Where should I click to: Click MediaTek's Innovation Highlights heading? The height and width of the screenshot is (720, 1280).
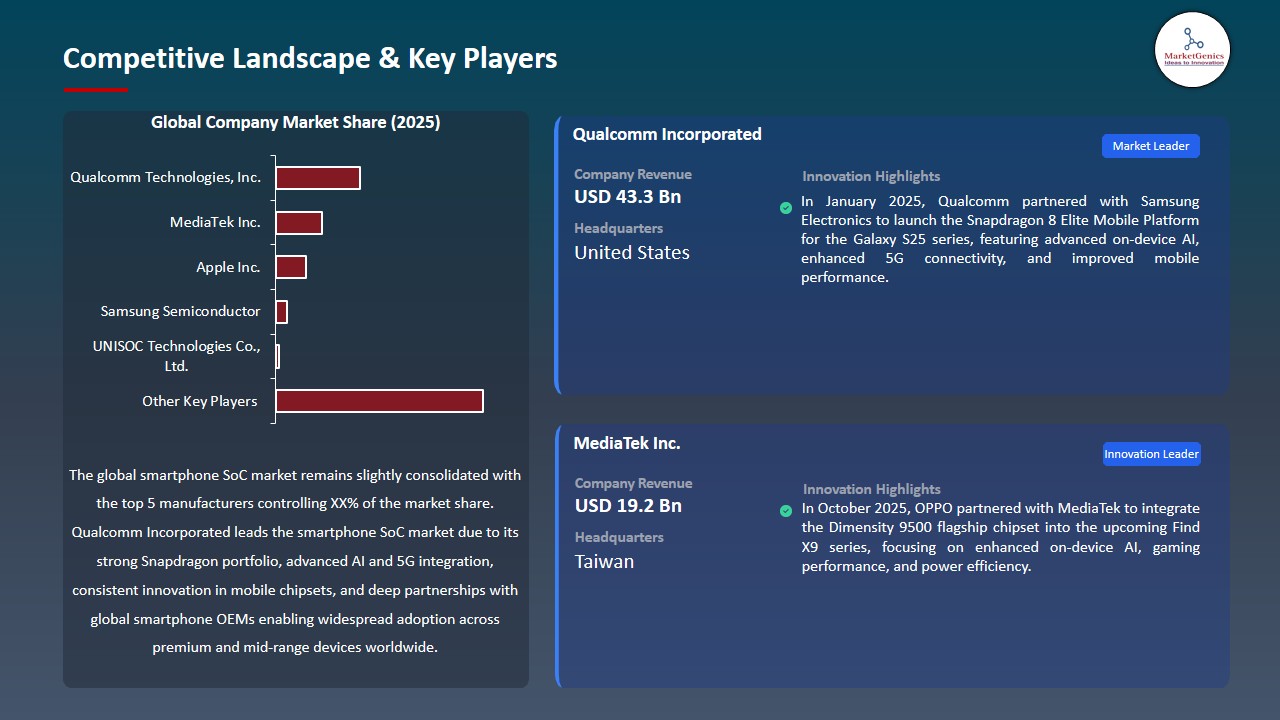pos(872,489)
